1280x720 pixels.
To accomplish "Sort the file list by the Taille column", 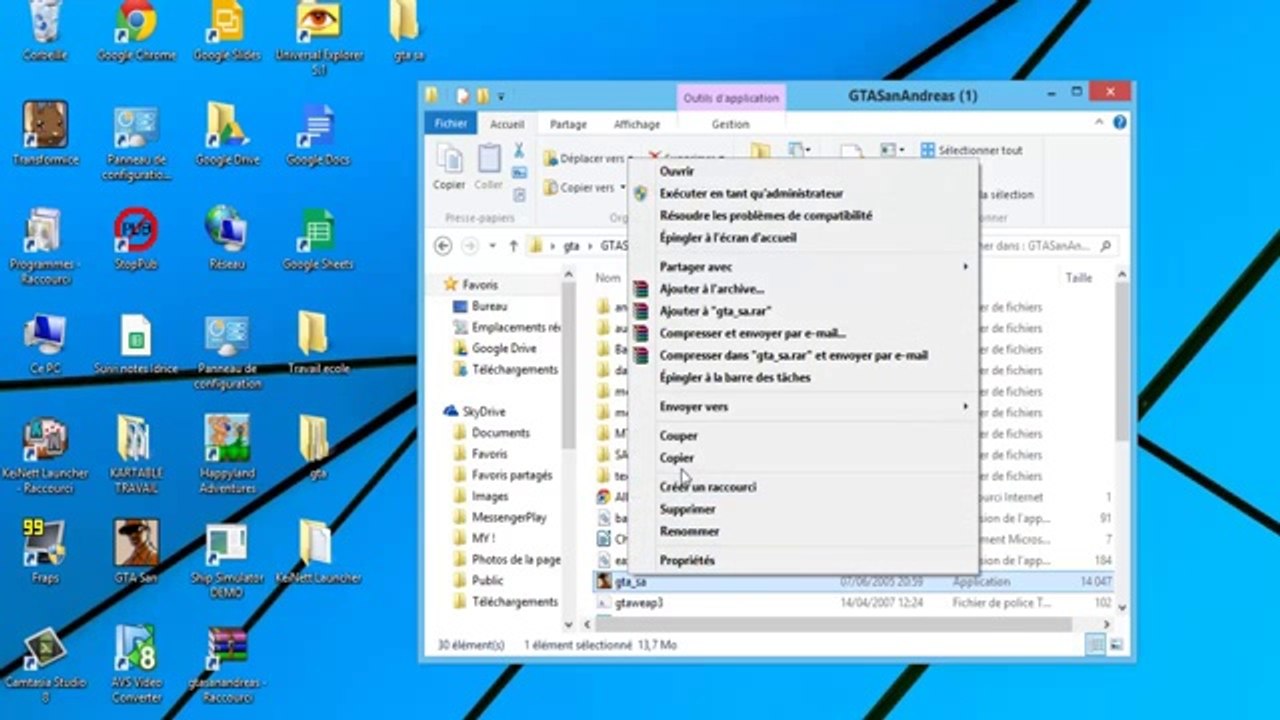I will pos(1078,278).
